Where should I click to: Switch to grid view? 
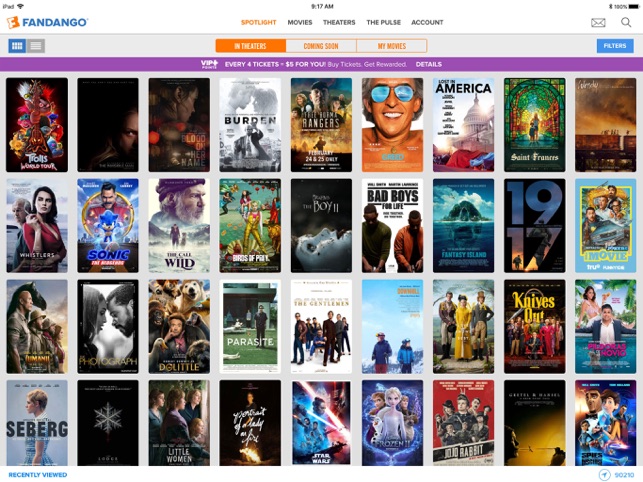point(17,46)
